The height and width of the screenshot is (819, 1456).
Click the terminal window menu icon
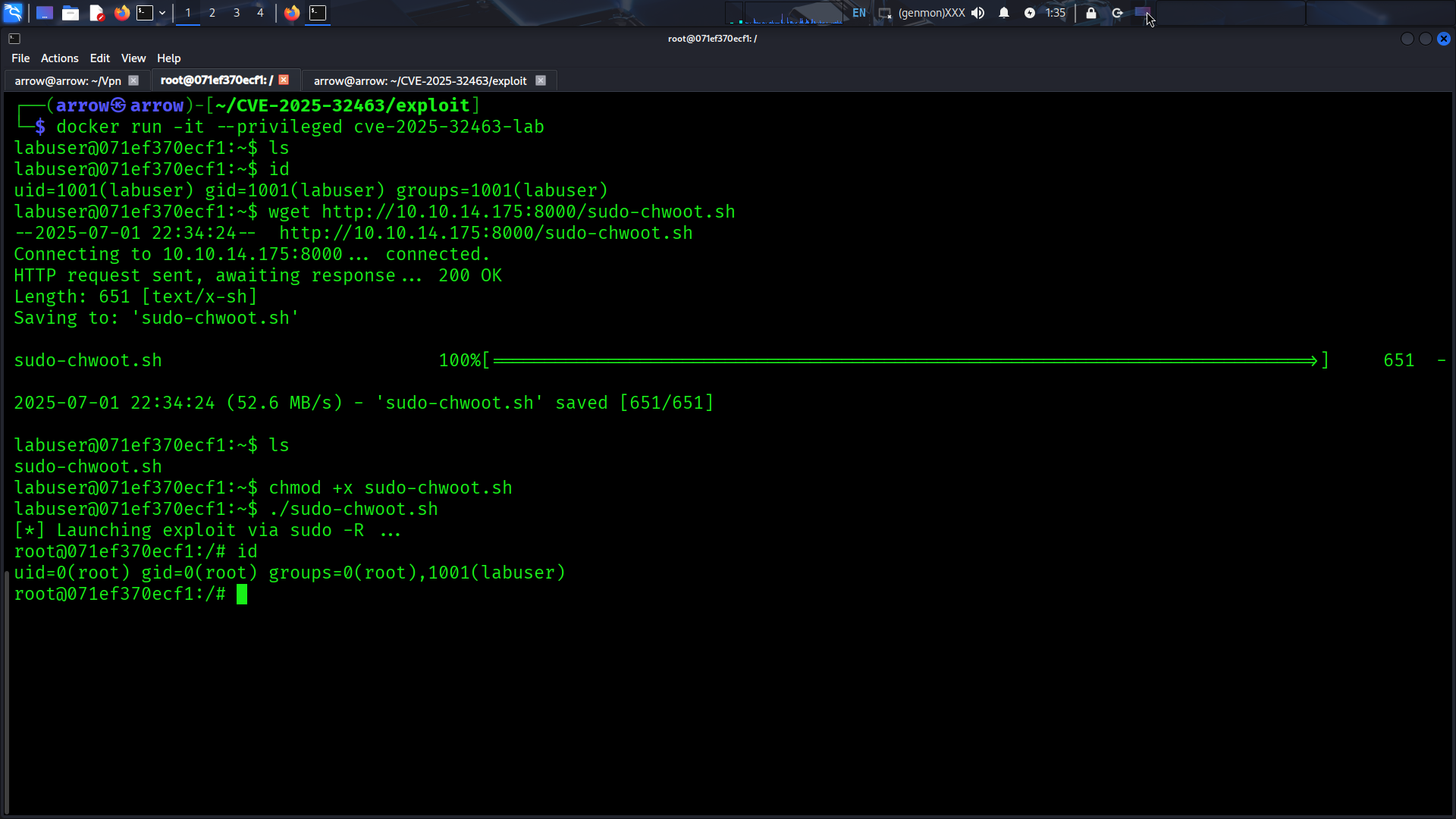coord(14,39)
